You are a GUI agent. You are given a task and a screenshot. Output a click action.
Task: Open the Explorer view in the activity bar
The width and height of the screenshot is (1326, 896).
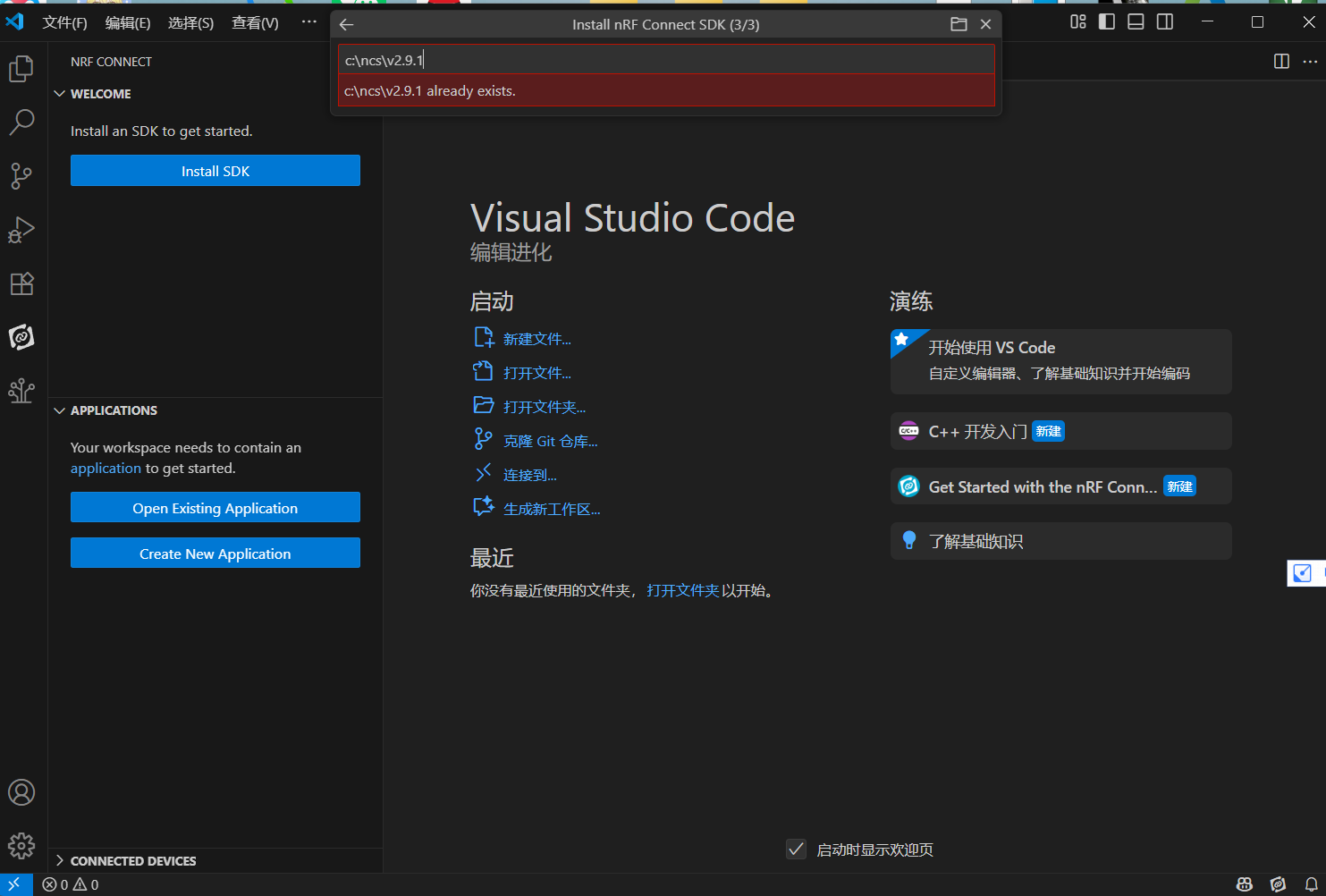click(x=21, y=69)
